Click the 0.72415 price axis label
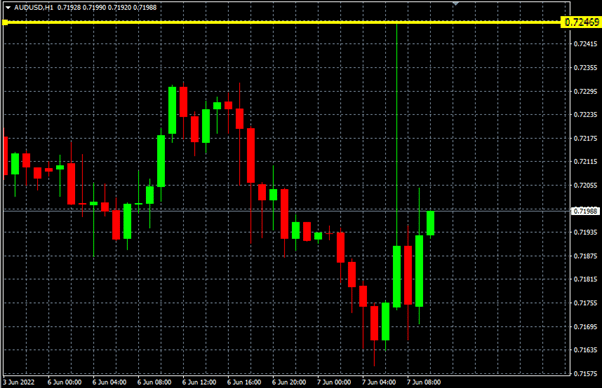Image resolution: width=602 pixels, height=388 pixels. (585, 44)
